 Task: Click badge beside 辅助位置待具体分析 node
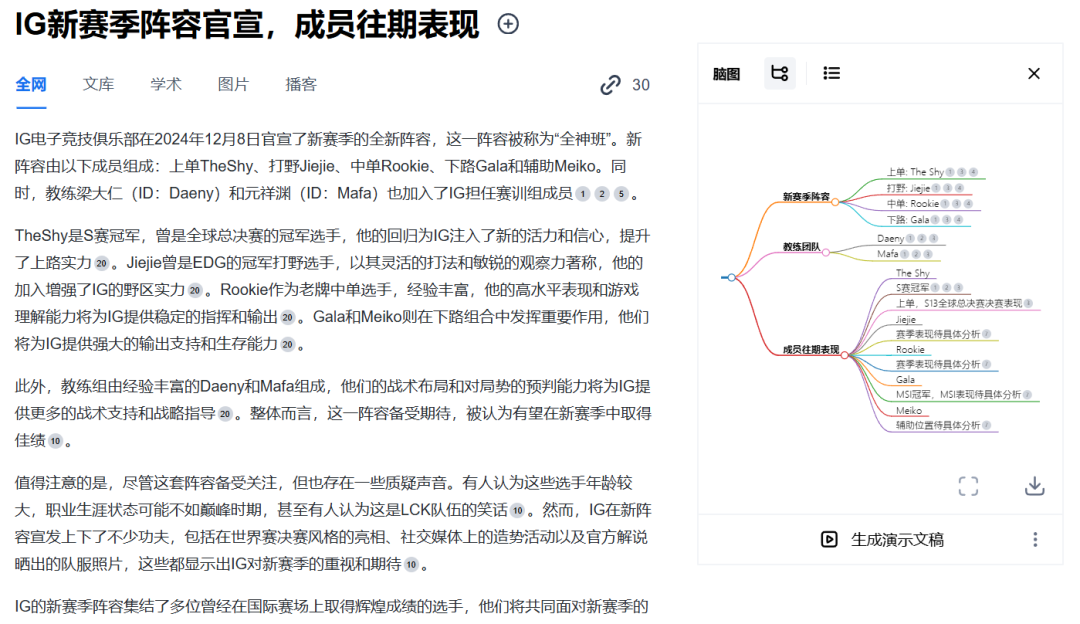coord(986,426)
